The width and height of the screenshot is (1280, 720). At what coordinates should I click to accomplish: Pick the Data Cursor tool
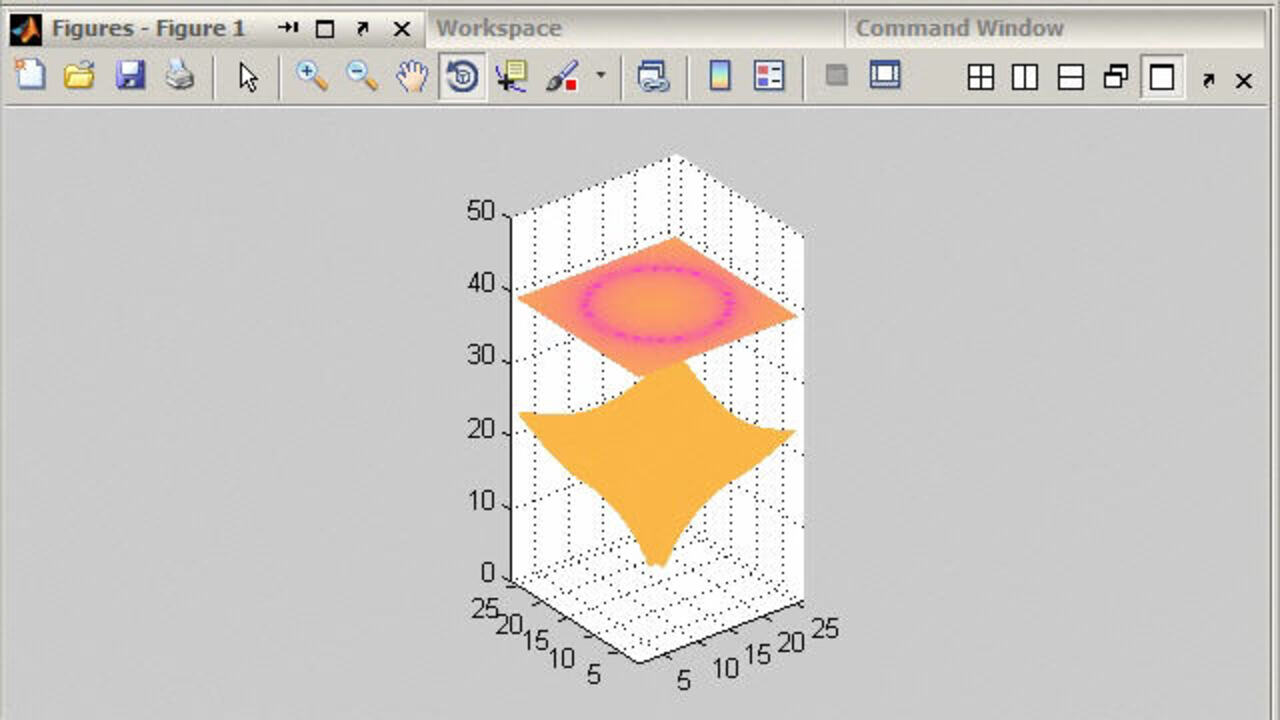point(512,77)
